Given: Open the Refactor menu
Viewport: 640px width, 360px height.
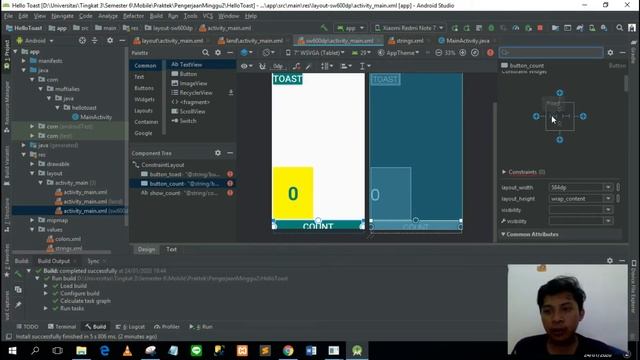Looking at the screenshot, I should click(133, 16).
